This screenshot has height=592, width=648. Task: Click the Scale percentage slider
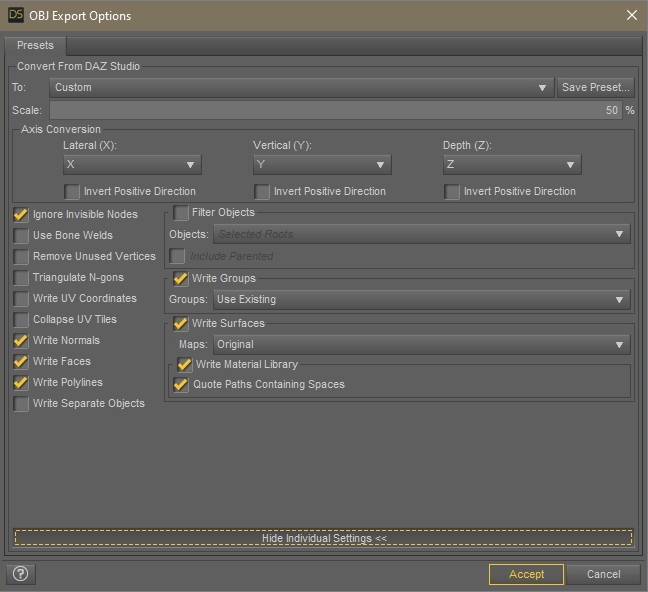tap(336, 110)
